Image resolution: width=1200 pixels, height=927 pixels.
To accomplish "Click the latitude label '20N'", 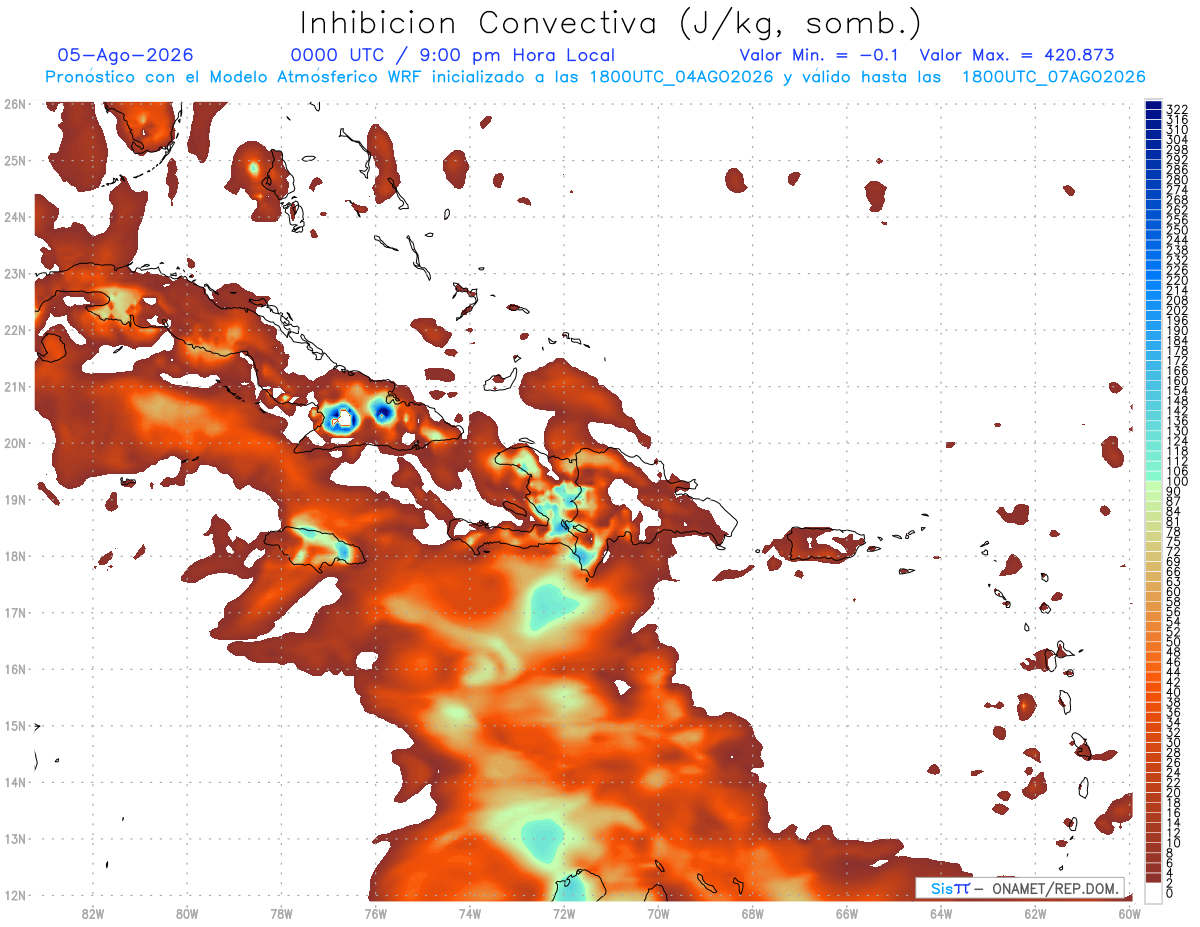I will point(15,443).
